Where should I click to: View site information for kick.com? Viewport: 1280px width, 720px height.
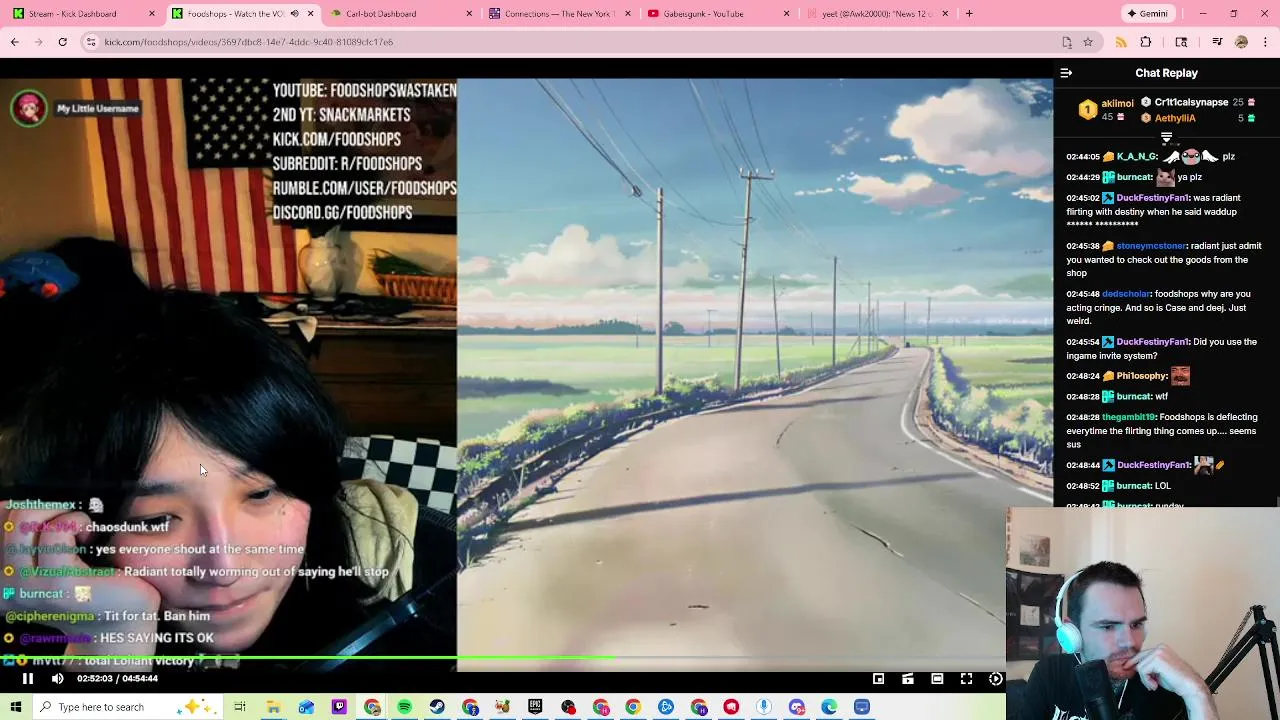pos(91,42)
